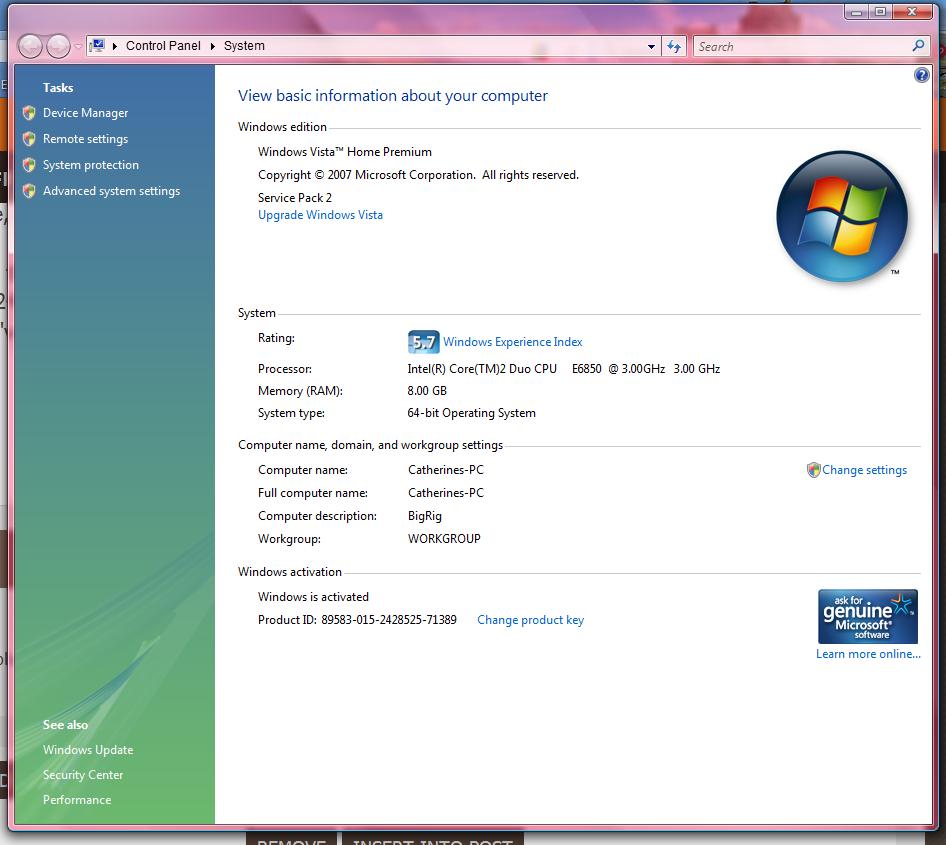Click the Change product key link
This screenshot has height=845, width=946.
pyautogui.click(x=530, y=620)
